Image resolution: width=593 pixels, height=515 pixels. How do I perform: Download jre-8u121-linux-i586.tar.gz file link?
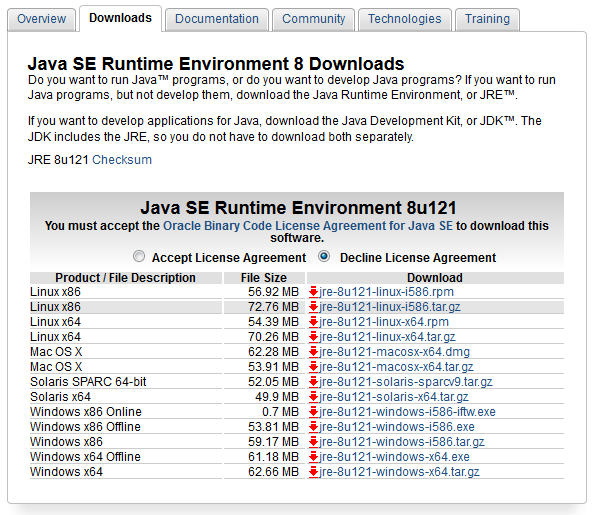(x=390, y=307)
